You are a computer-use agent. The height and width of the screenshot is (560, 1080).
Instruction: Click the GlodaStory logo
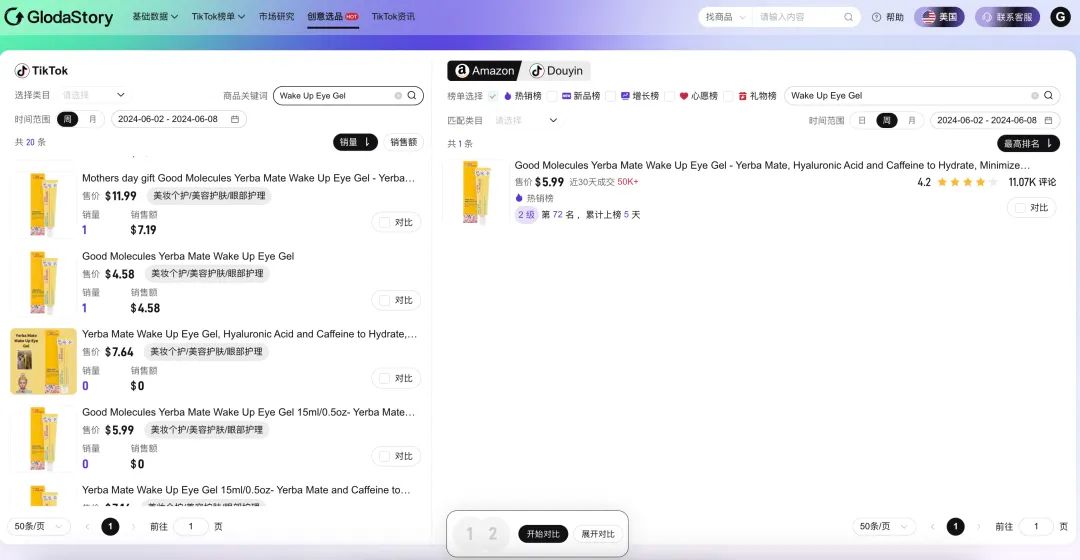point(59,17)
